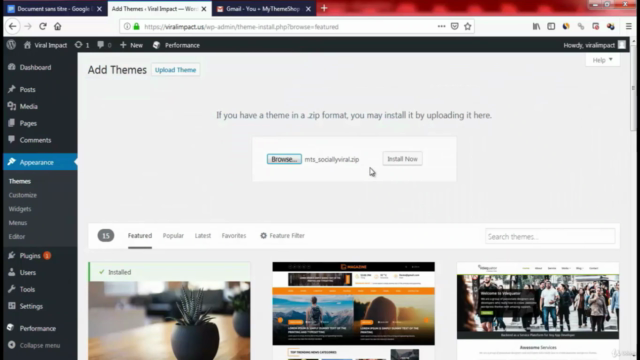Click the browser Forward arrow
The width and height of the screenshot is (640, 360).
point(28,27)
